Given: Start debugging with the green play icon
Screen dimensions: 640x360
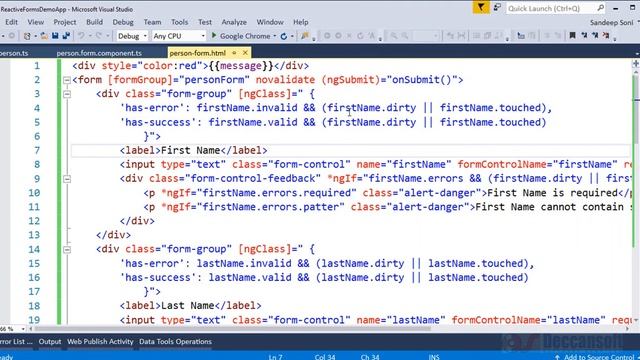Looking at the screenshot, I should pyautogui.click(x=213, y=36).
